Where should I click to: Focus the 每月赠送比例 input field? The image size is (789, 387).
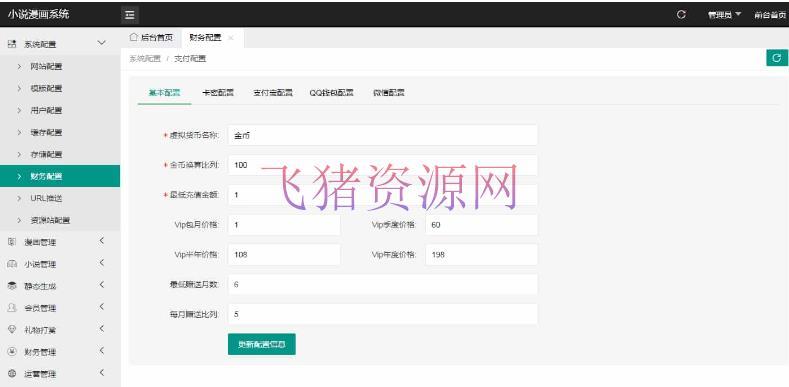tap(382, 314)
